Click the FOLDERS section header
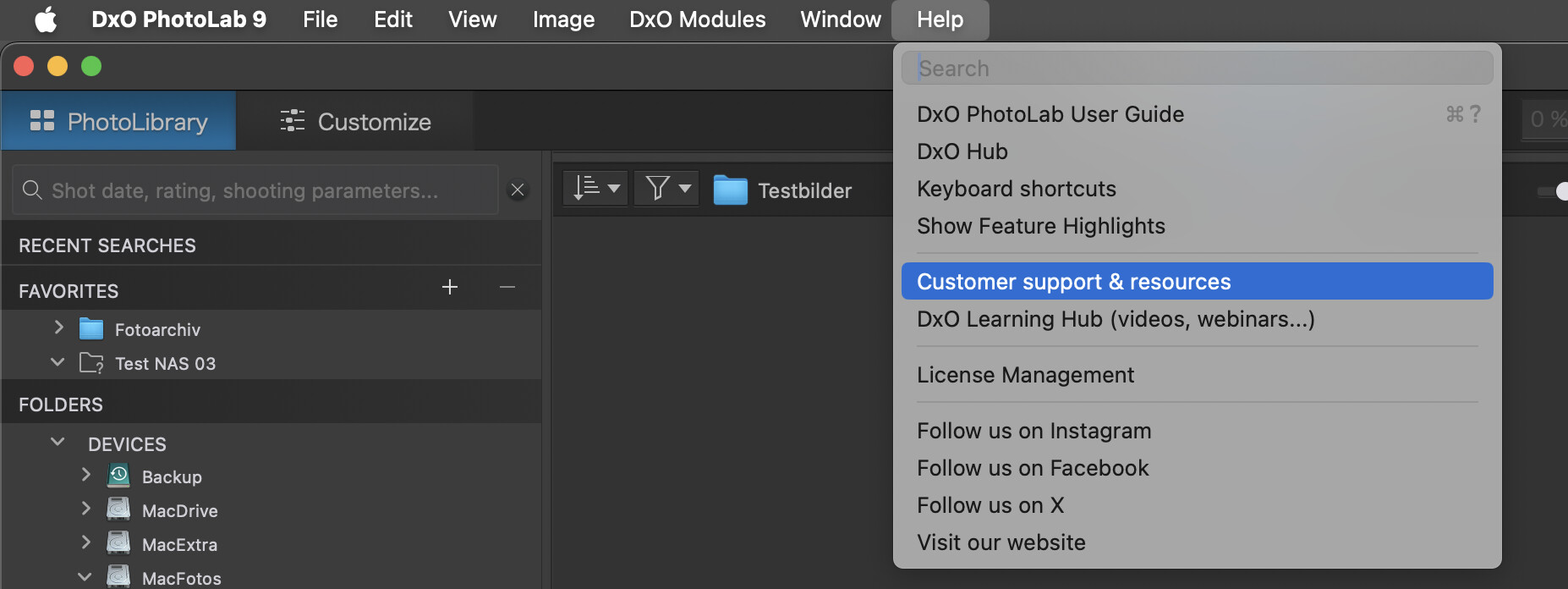The width and height of the screenshot is (1568, 589). point(61,405)
